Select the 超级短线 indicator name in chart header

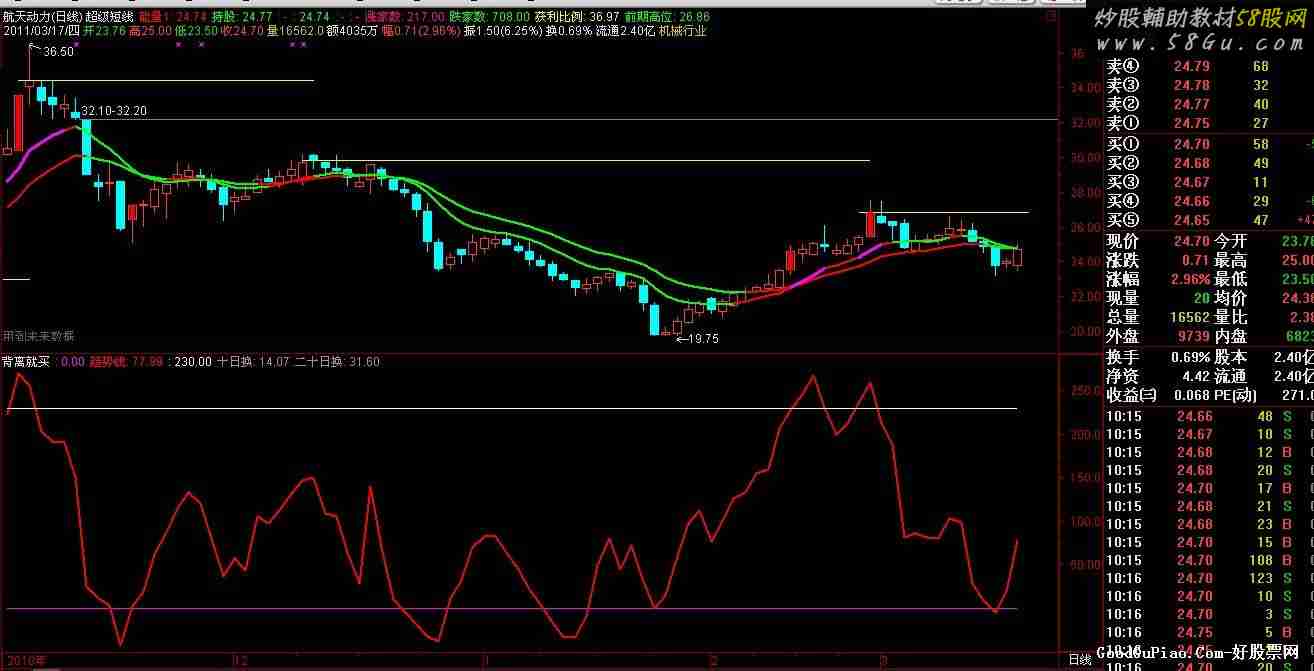107,17
